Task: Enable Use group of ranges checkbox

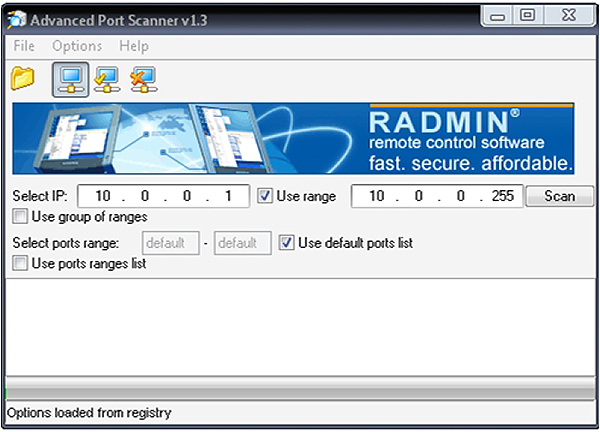Action: (x=20, y=217)
